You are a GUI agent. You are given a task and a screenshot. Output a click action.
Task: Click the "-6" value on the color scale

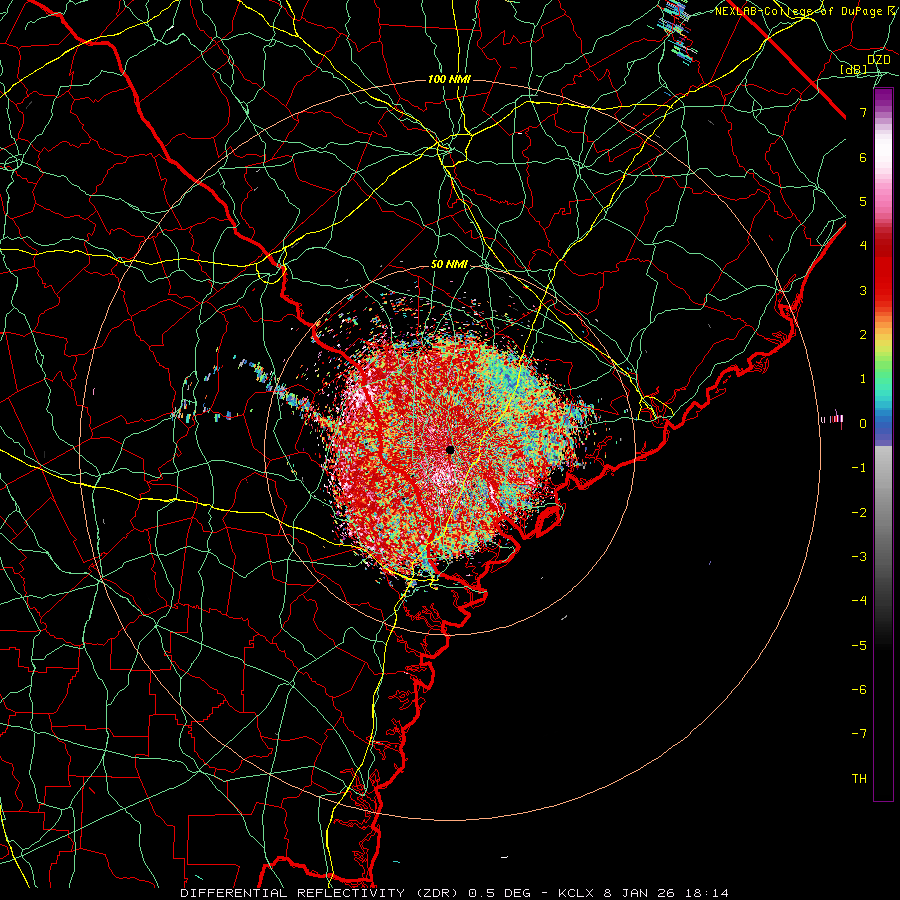859,690
